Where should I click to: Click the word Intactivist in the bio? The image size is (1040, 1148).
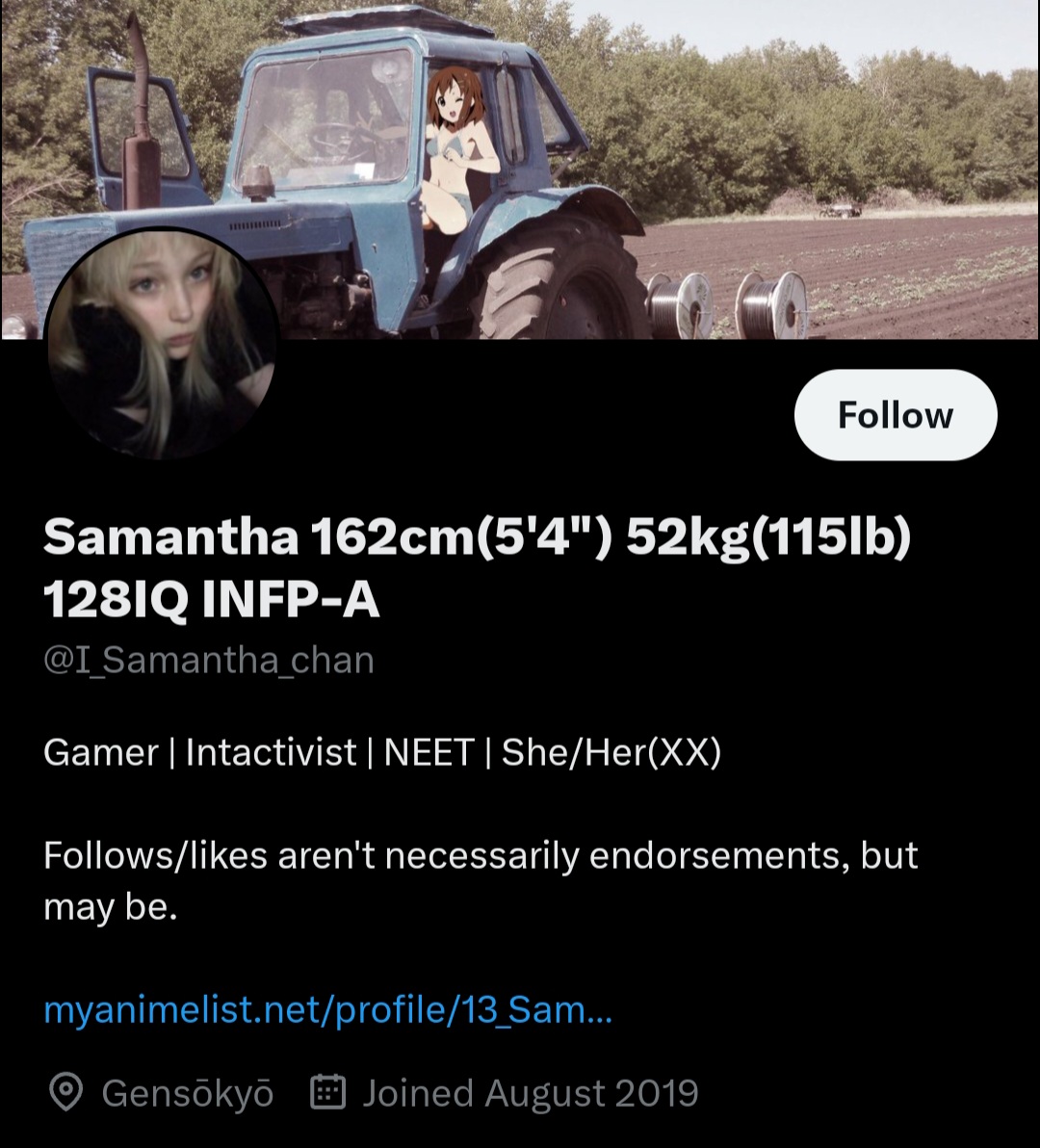pyautogui.click(x=271, y=752)
